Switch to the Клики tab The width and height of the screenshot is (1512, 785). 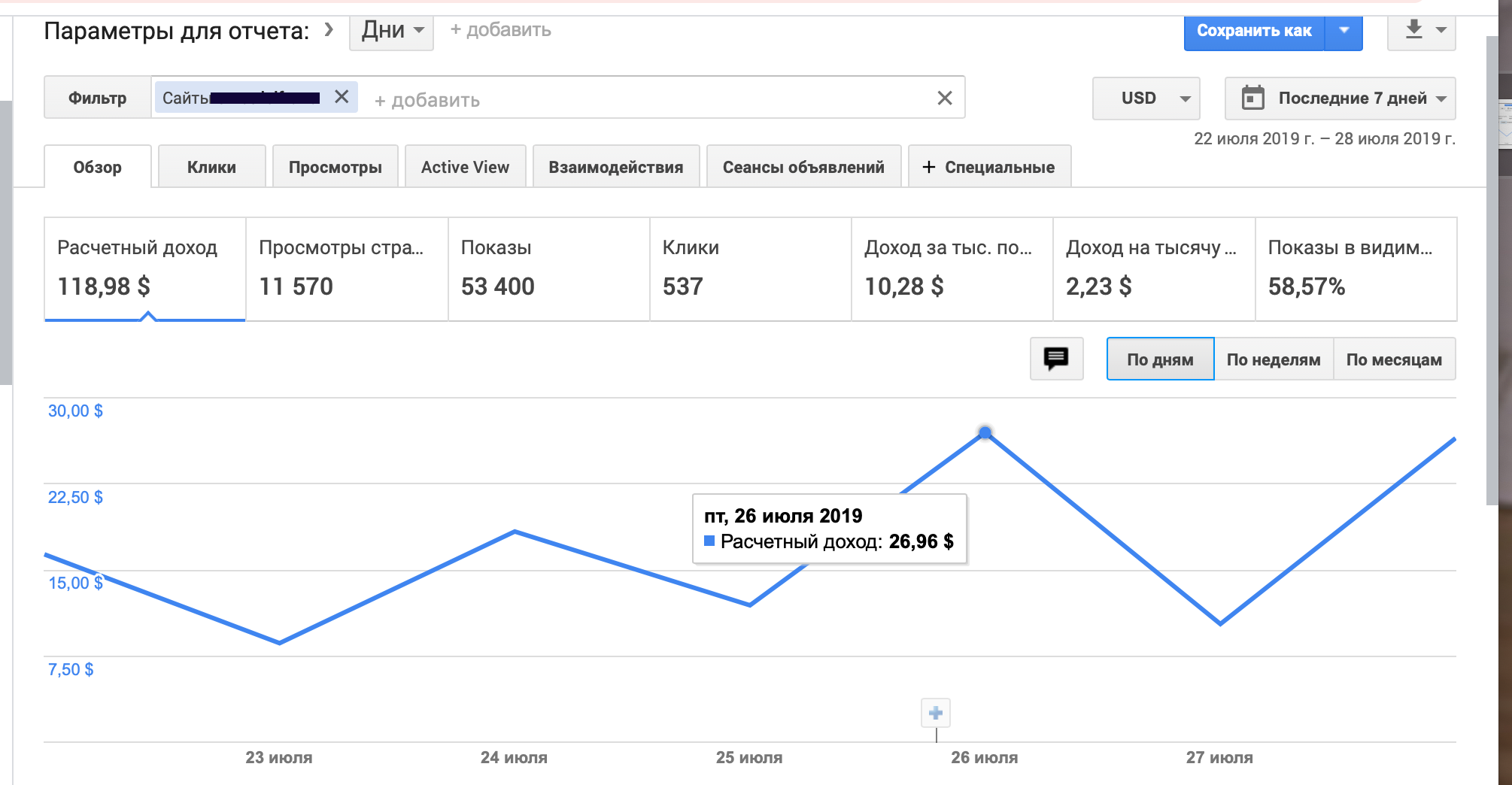tap(211, 167)
